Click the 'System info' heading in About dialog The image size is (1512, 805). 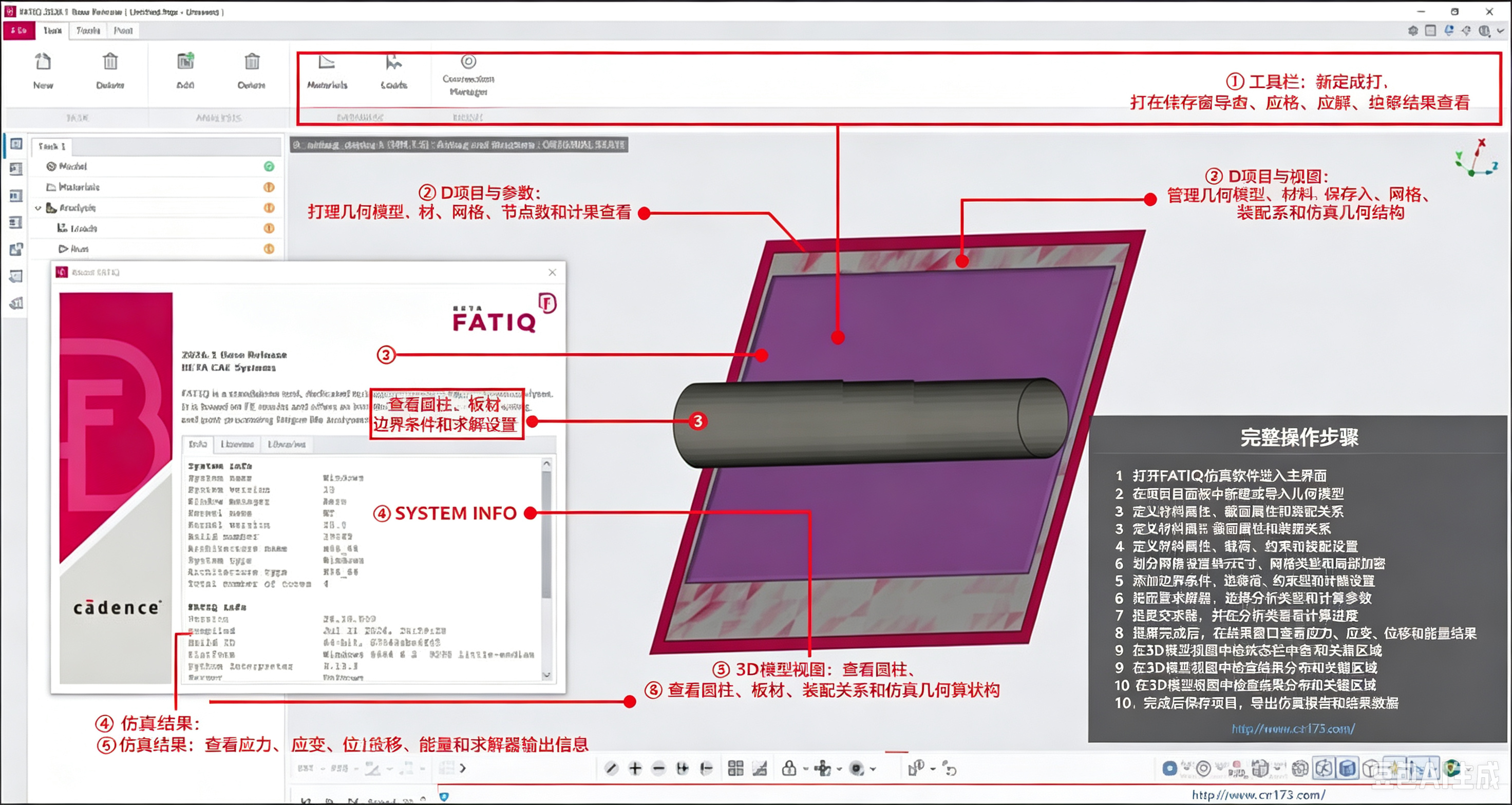pos(220,466)
